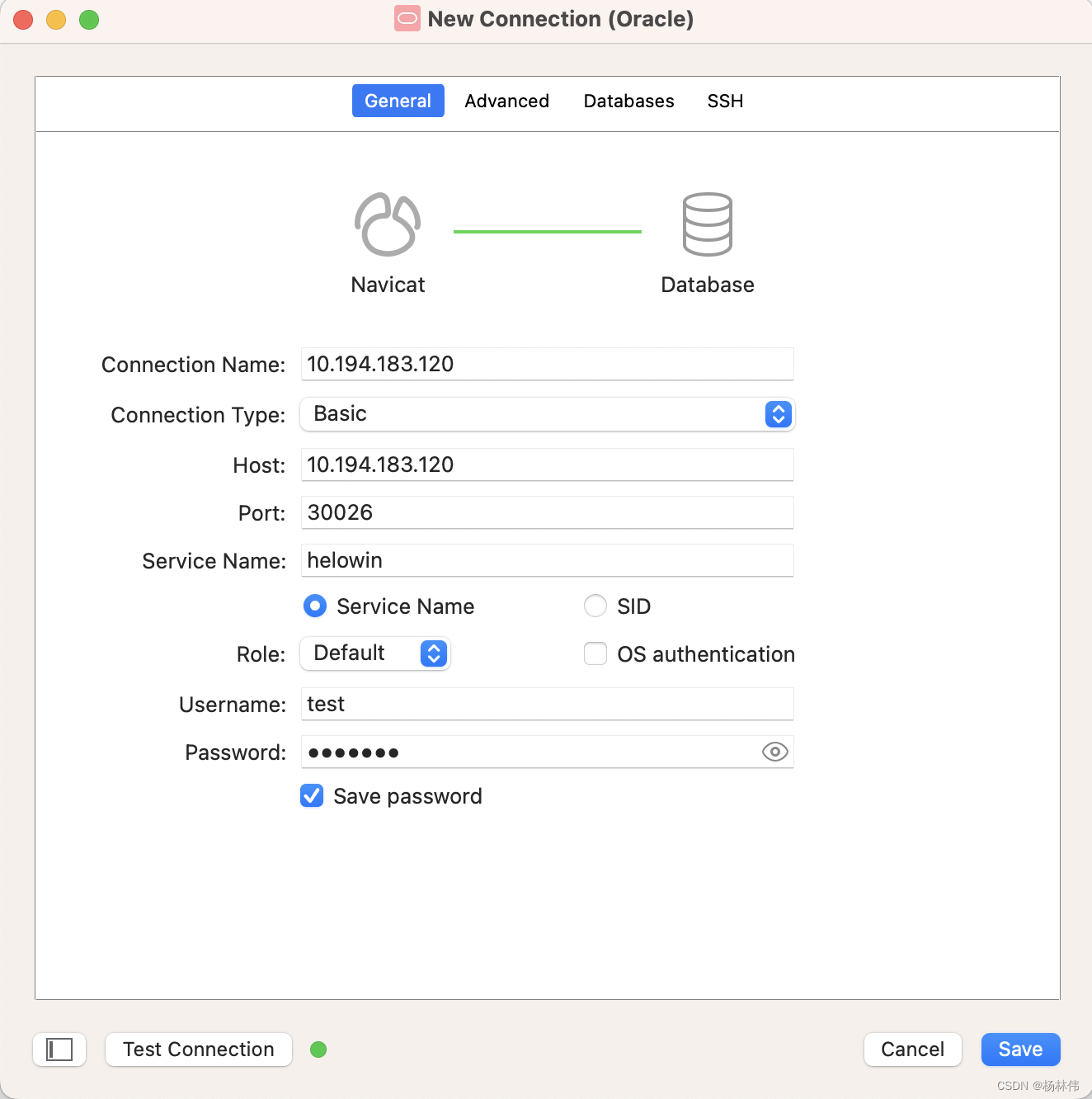Uncheck the Save password checkbox
The image size is (1092, 1099).
point(312,795)
